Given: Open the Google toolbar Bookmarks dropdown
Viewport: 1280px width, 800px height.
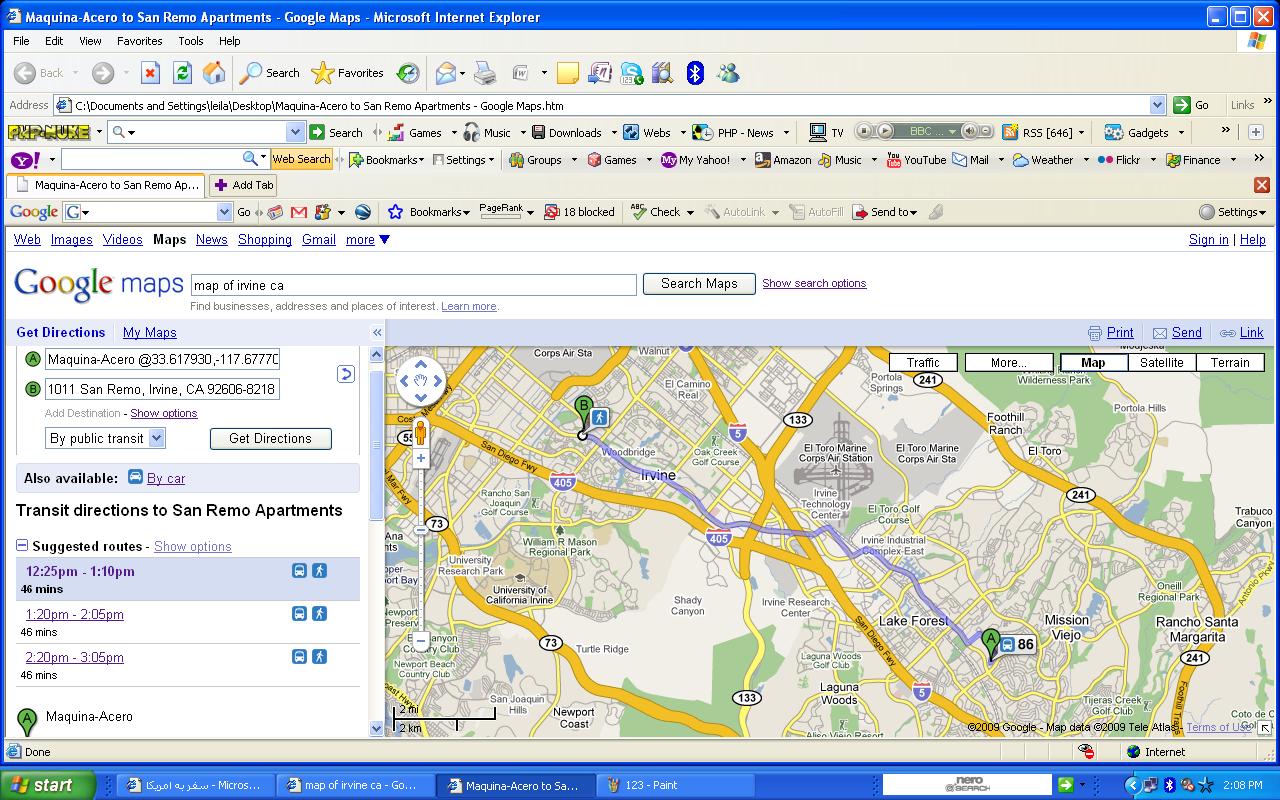Looking at the screenshot, I should tap(429, 212).
